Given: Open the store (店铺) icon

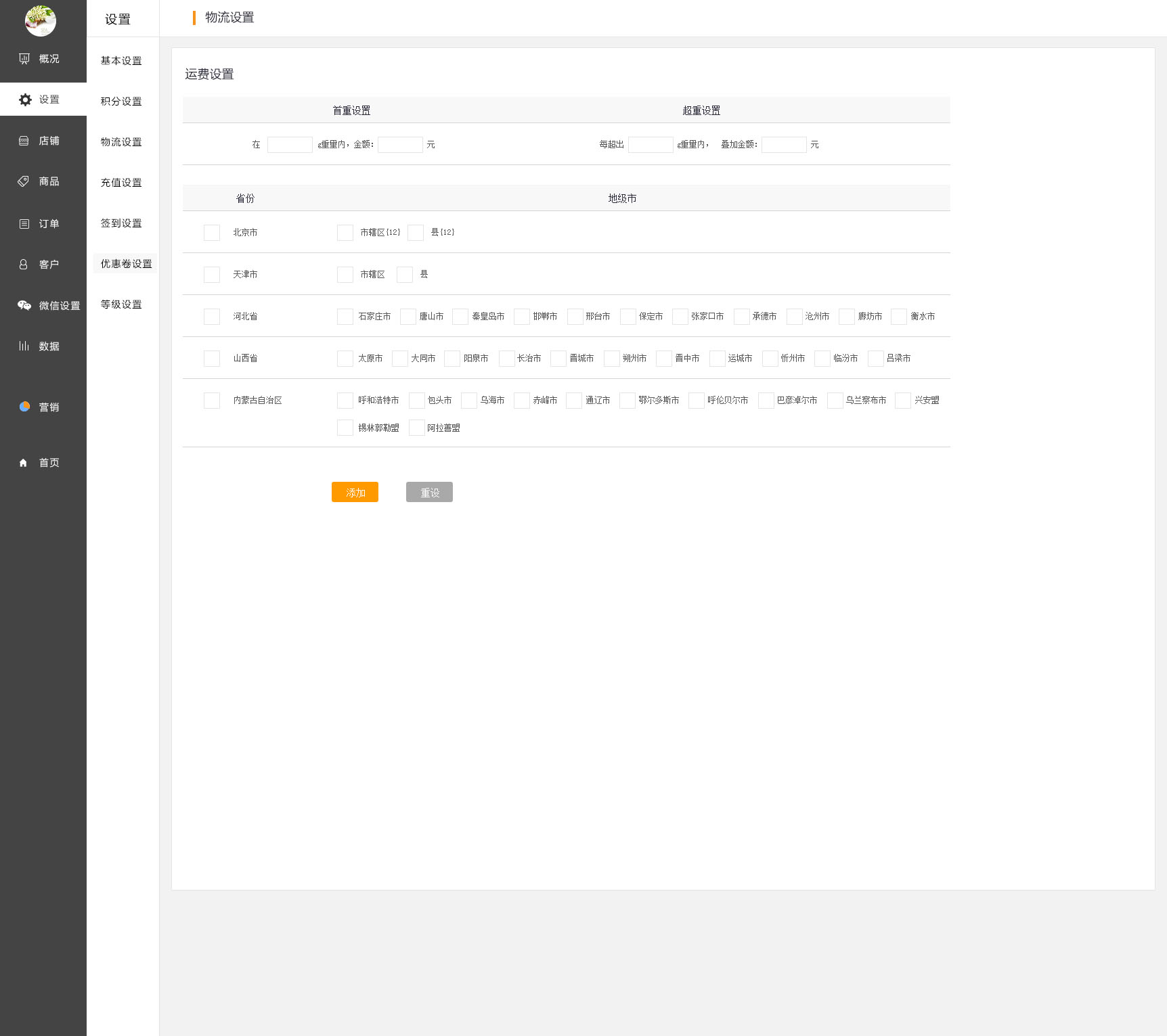Looking at the screenshot, I should coord(24,141).
